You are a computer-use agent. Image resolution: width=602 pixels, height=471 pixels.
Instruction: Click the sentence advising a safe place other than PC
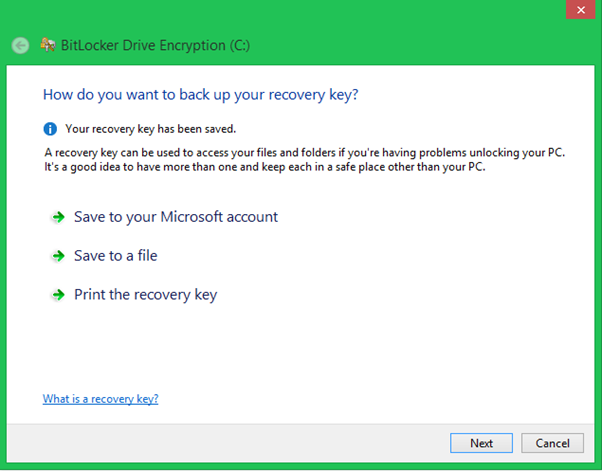265,167
